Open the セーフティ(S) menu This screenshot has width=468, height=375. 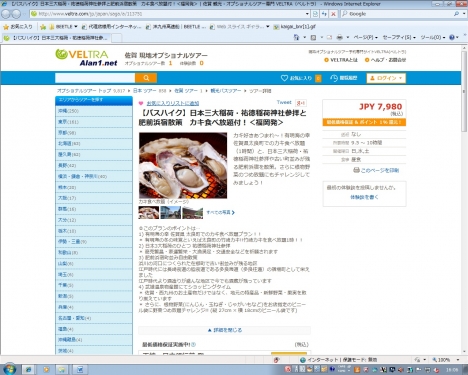[399, 37]
